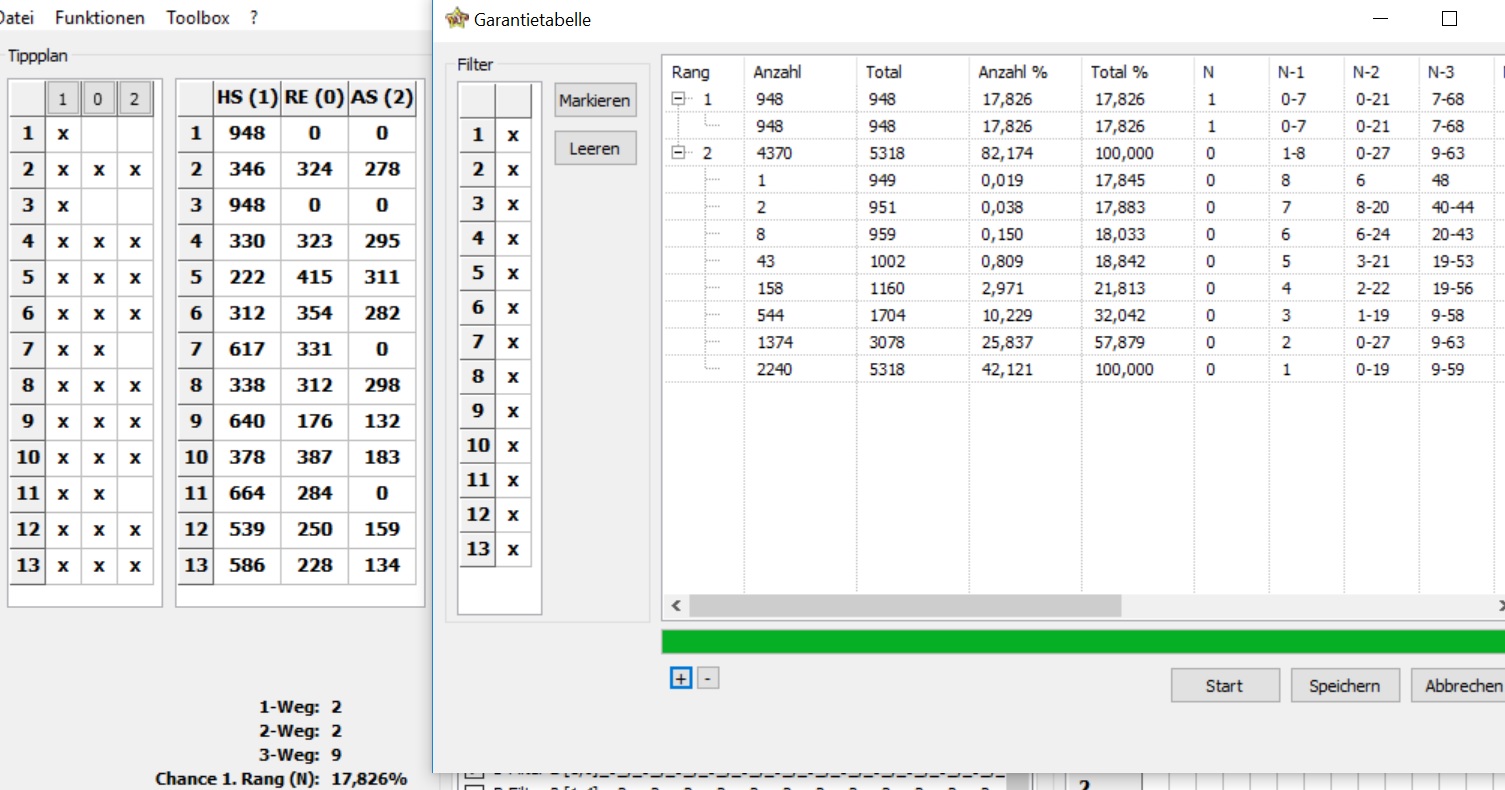Screen dimensions: 1505x790
Task: Open the question mark help menu
Action: pos(255,18)
